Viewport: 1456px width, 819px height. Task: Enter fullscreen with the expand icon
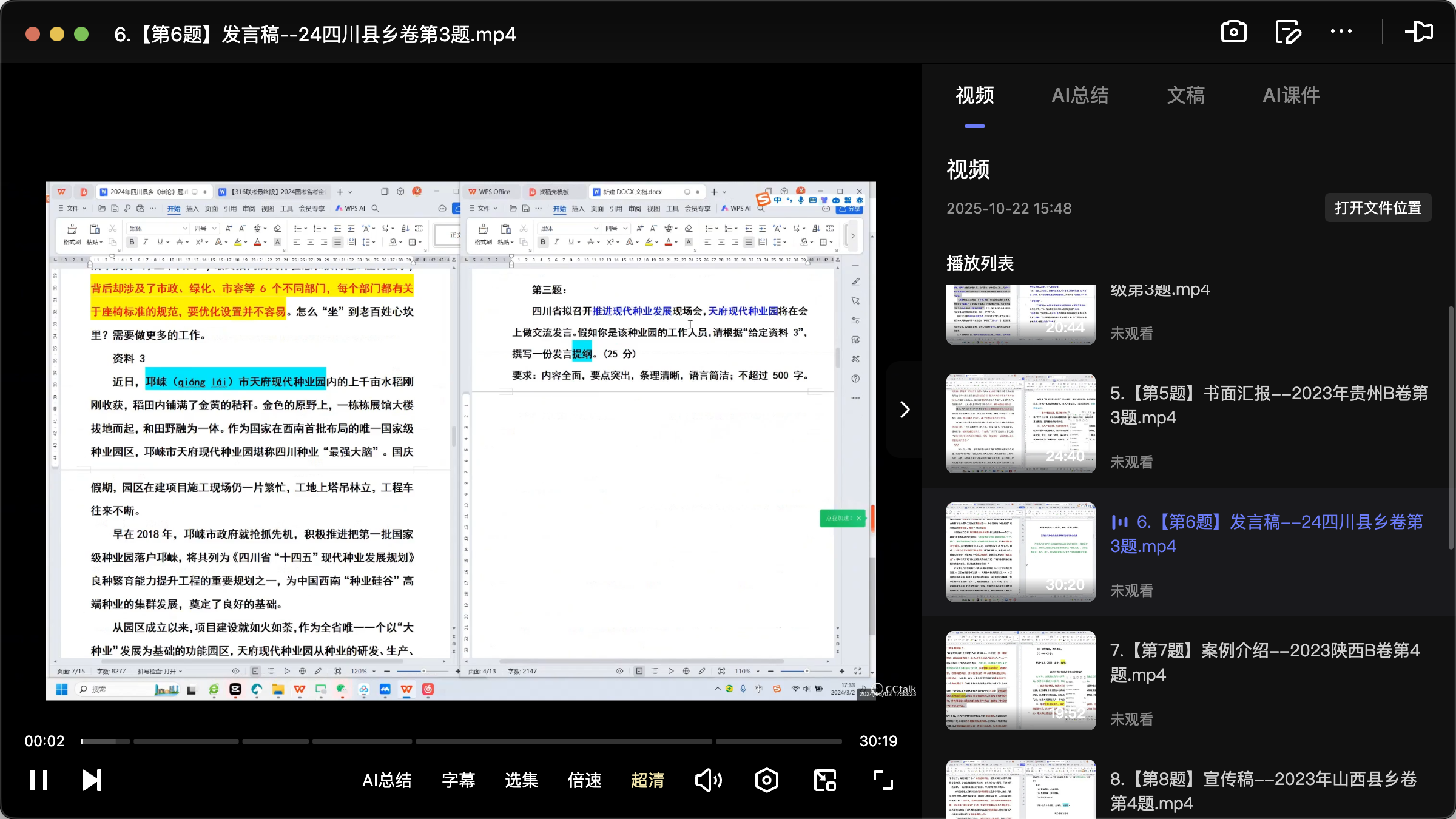click(883, 780)
